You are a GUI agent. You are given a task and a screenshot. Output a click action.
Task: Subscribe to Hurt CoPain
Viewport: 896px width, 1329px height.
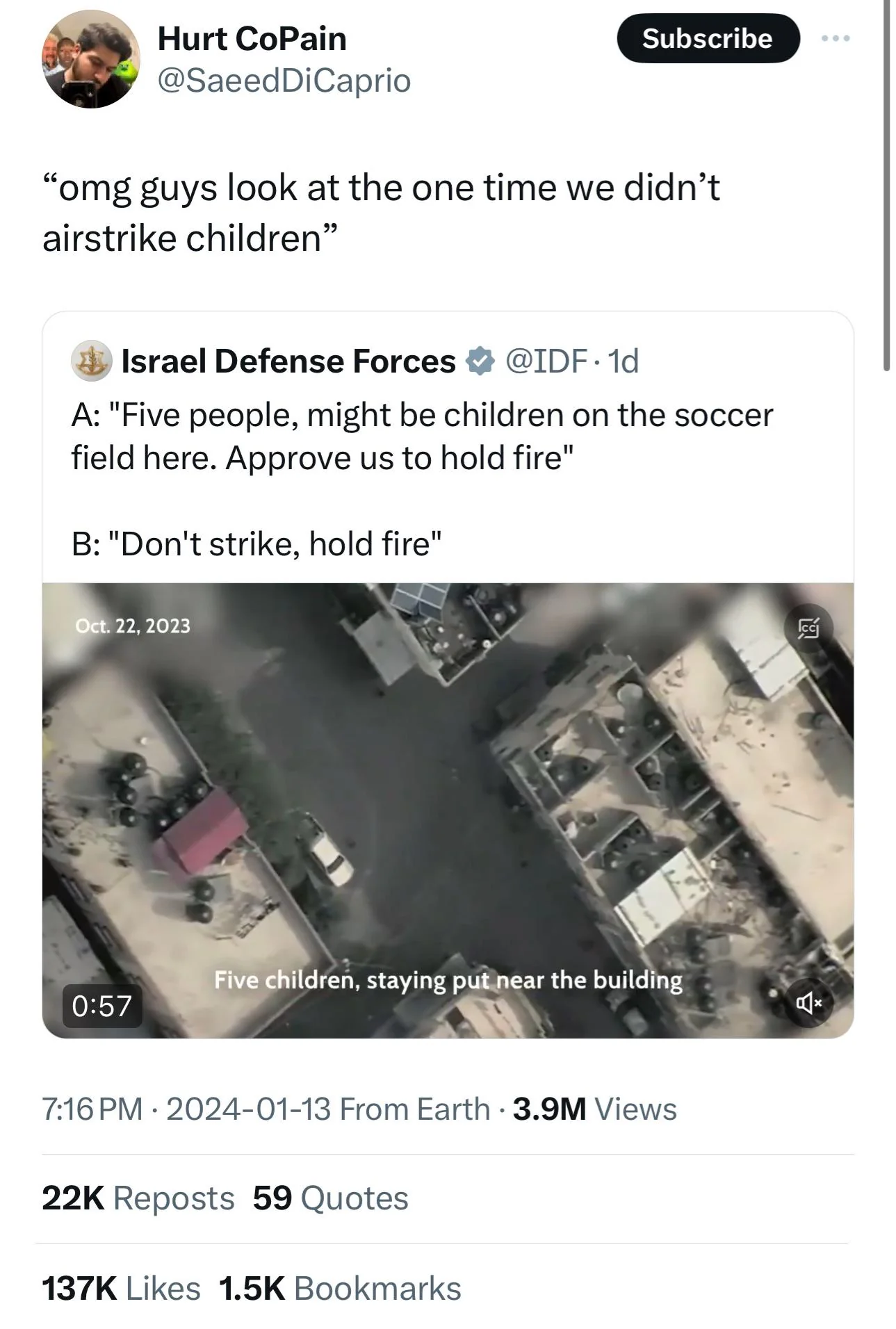point(708,38)
